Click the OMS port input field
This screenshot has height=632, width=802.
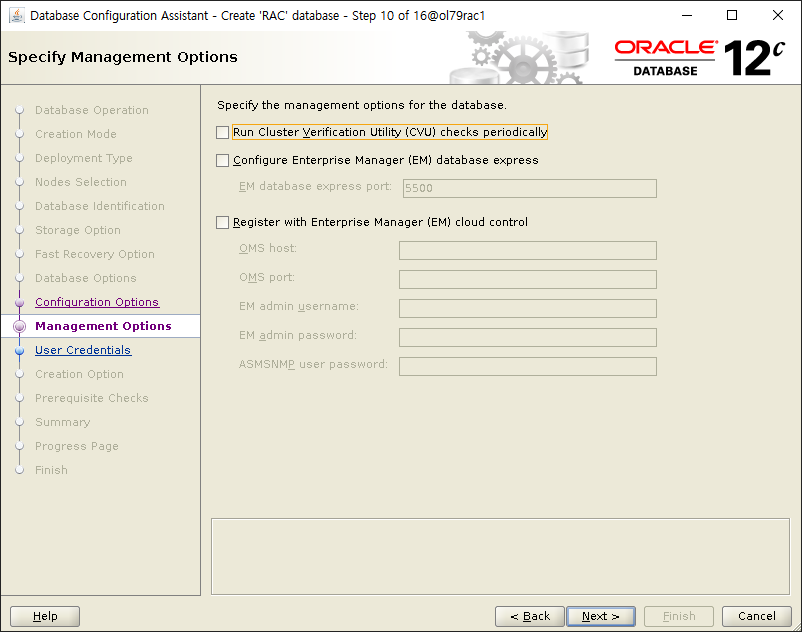click(528, 280)
